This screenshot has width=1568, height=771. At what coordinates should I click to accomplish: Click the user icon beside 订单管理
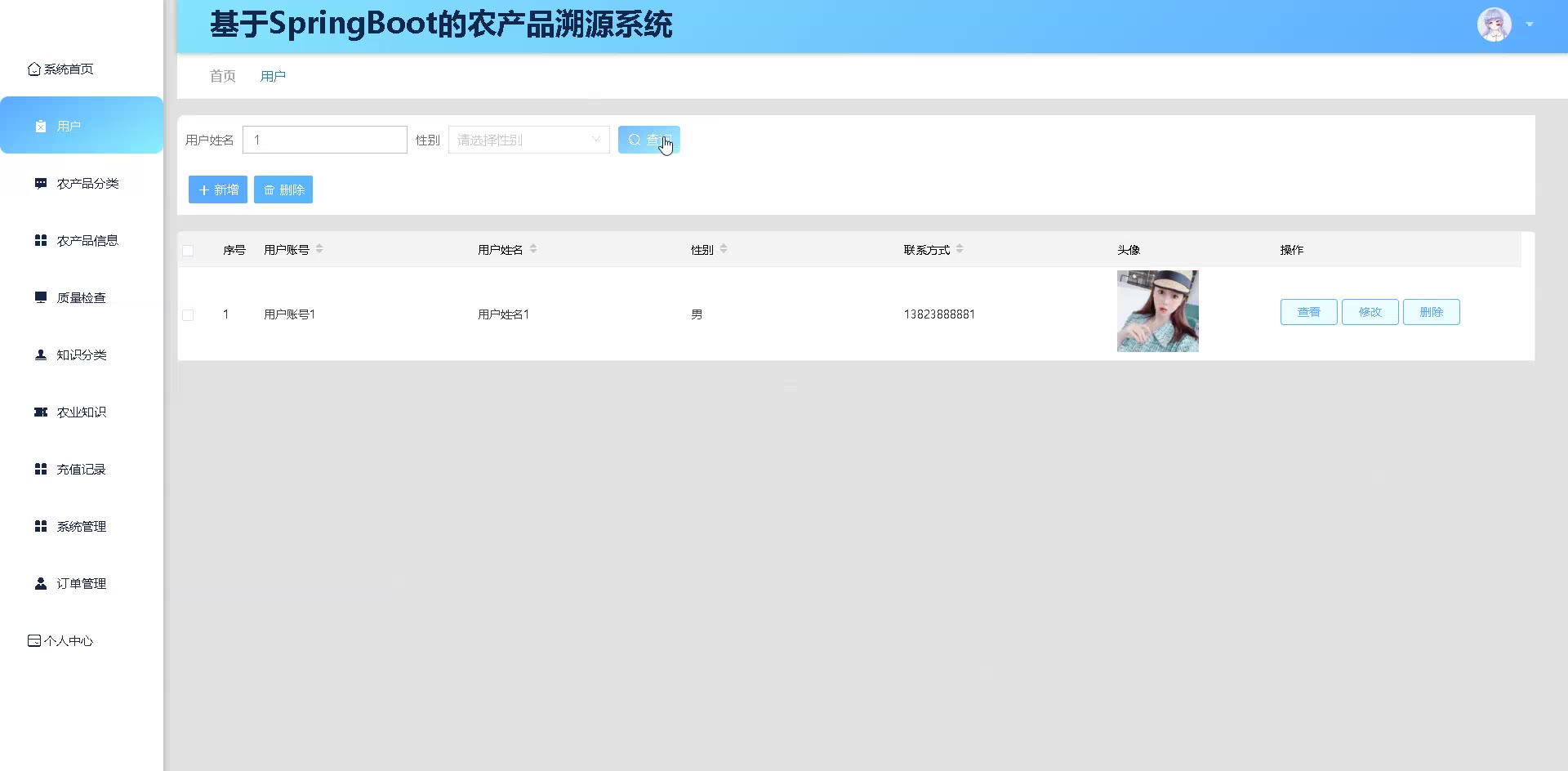click(41, 584)
